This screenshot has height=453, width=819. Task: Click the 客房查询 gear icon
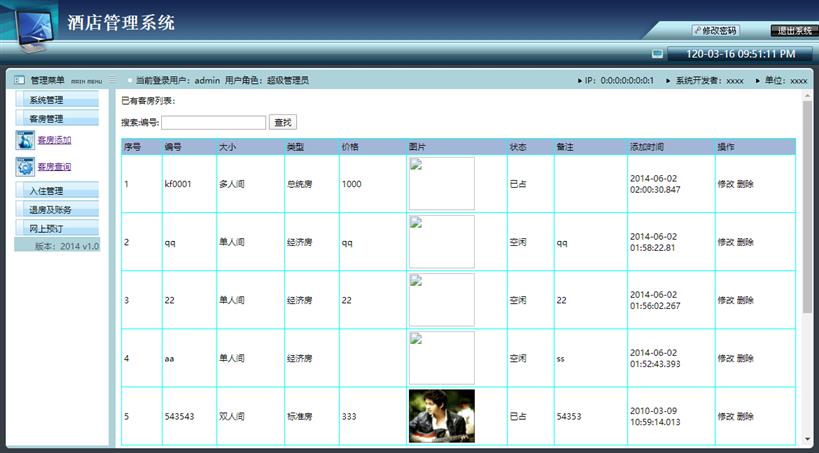point(26,167)
